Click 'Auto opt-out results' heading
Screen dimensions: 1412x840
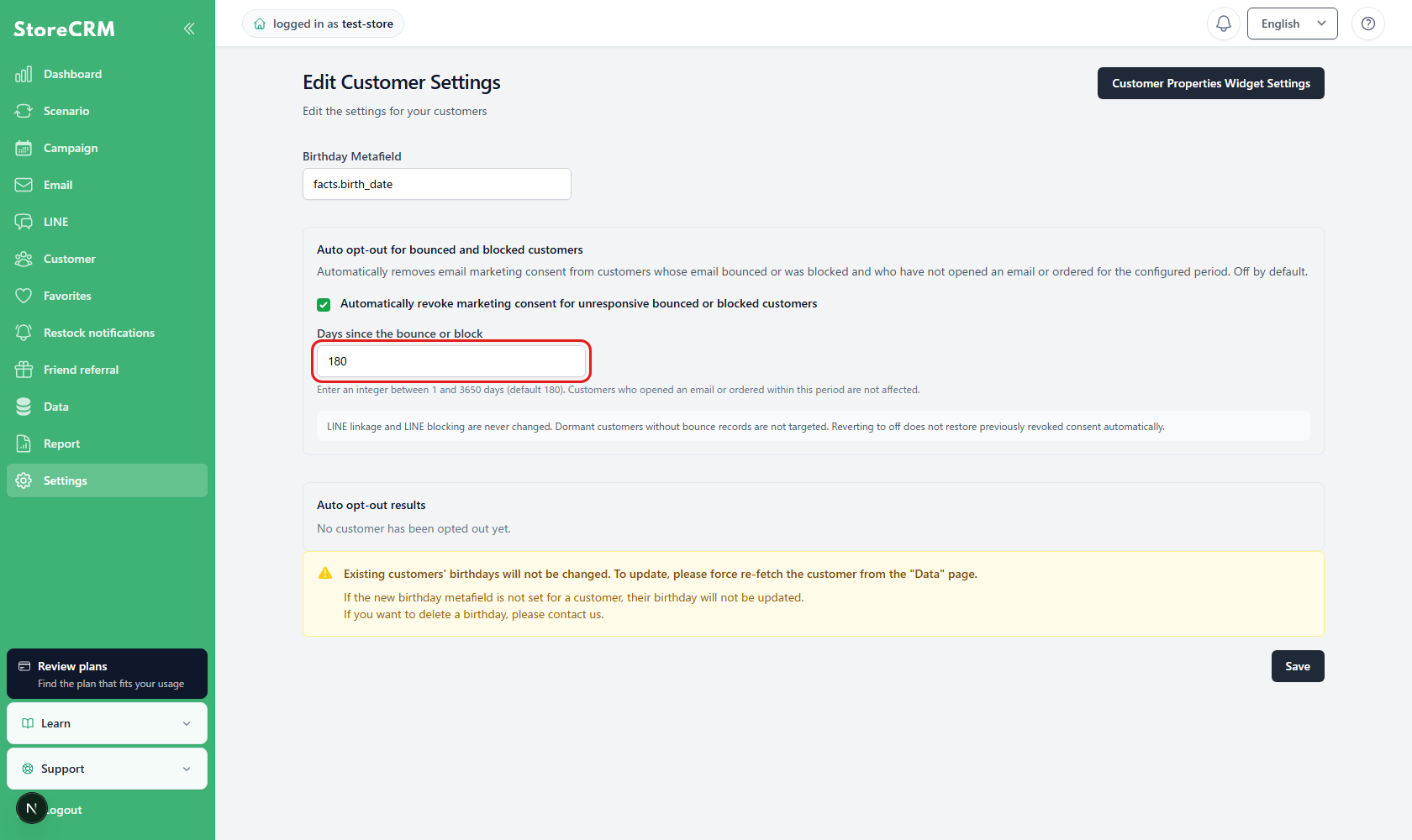pyautogui.click(x=371, y=505)
